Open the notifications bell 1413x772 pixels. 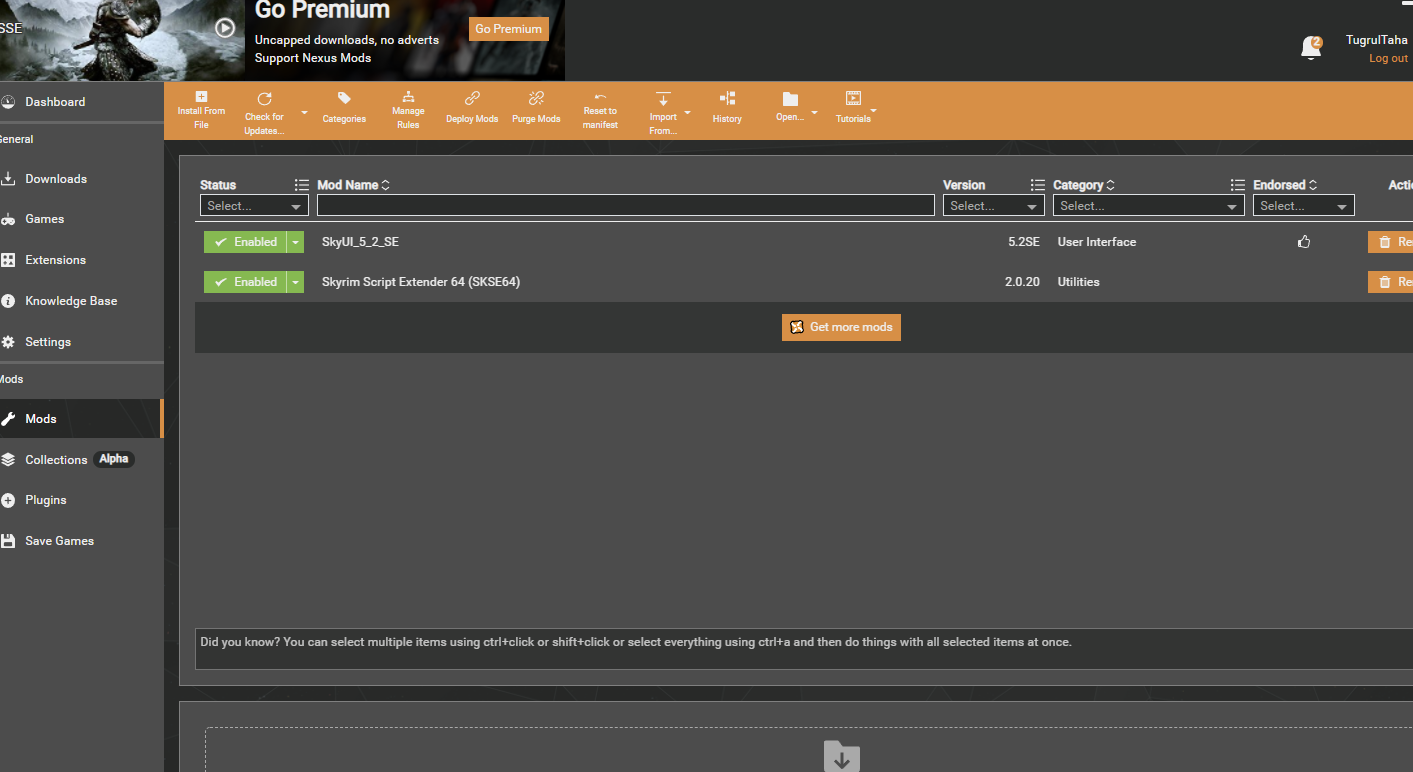[1311, 47]
